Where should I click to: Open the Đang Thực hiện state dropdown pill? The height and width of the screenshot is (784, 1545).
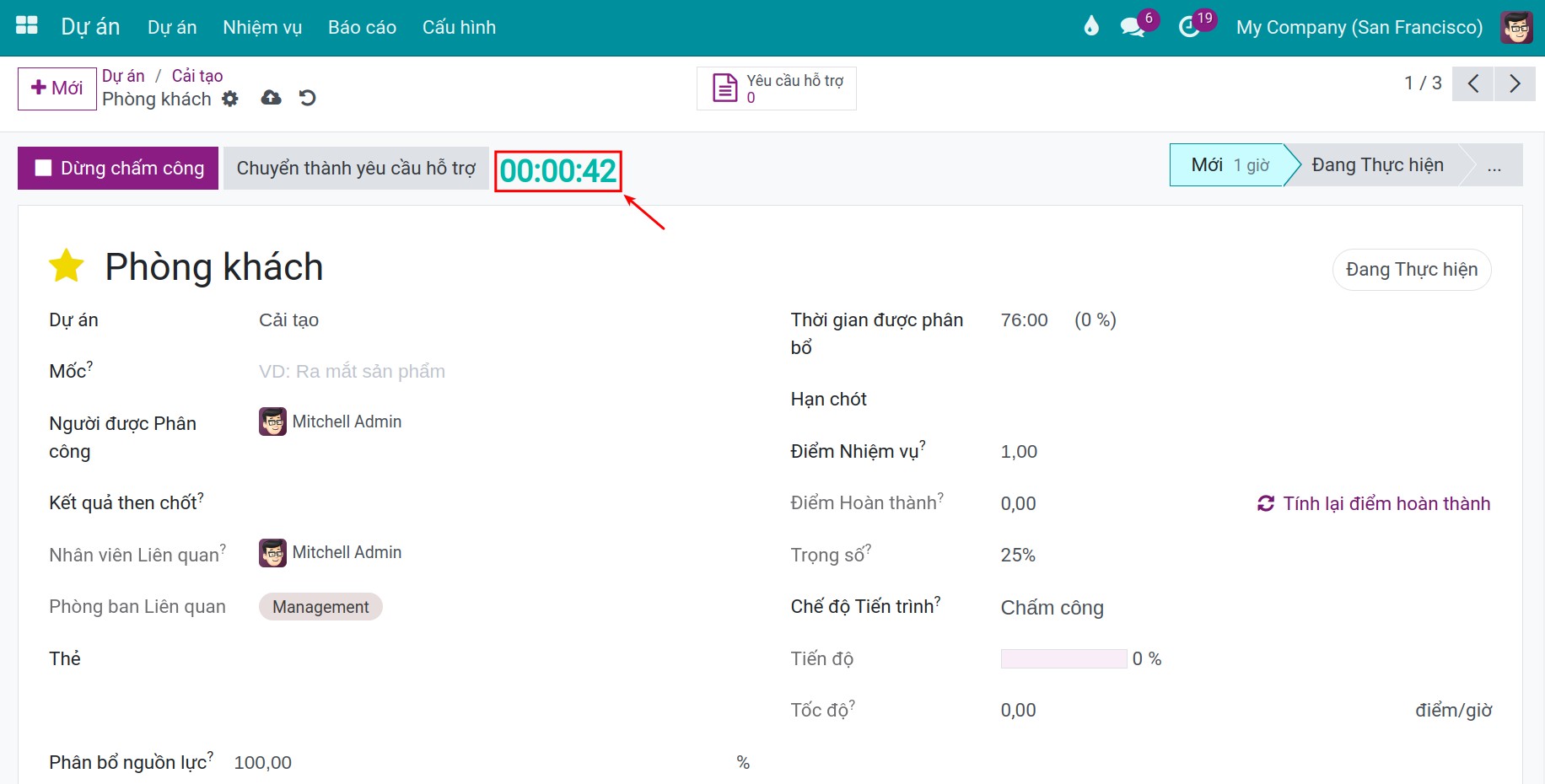[x=1412, y=270]
